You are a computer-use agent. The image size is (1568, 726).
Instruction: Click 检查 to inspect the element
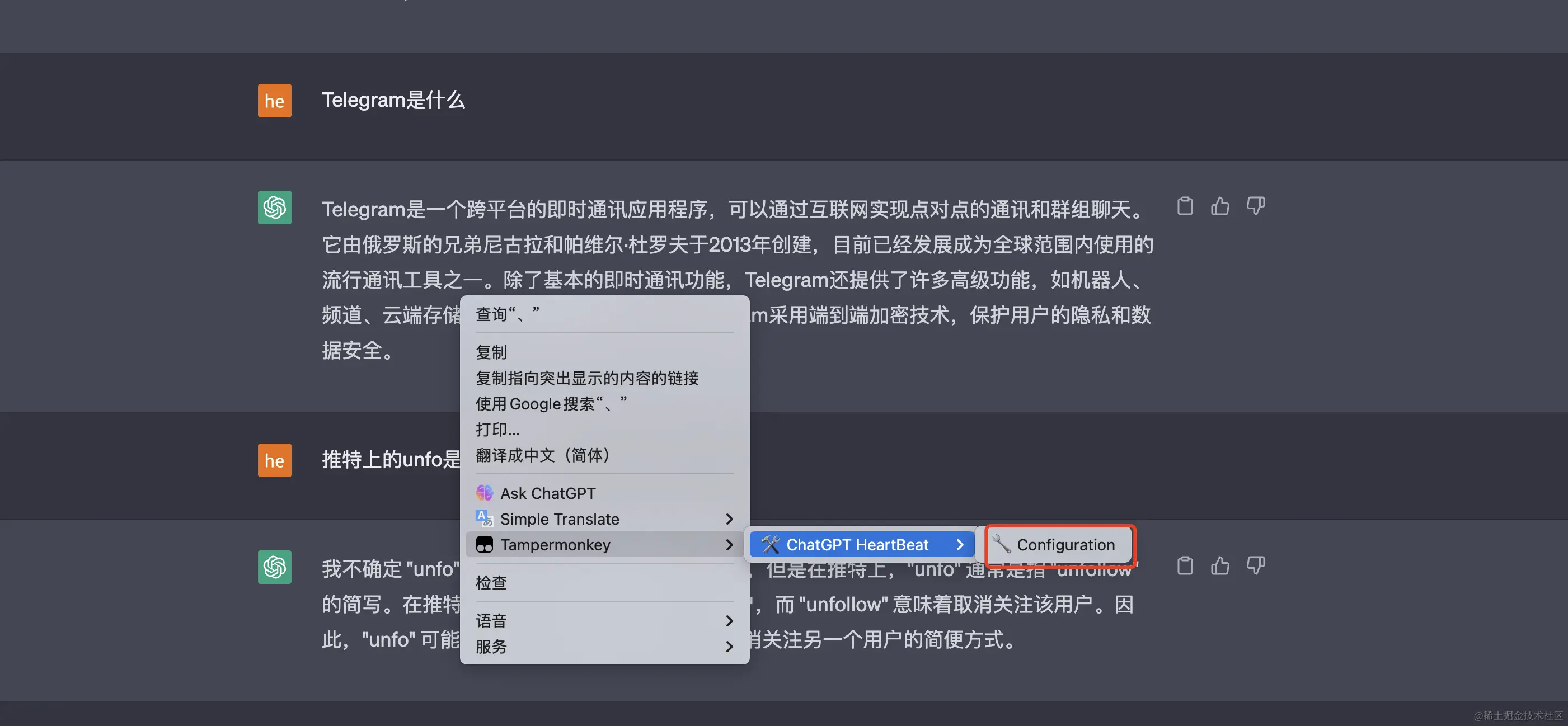coord(491,583)
